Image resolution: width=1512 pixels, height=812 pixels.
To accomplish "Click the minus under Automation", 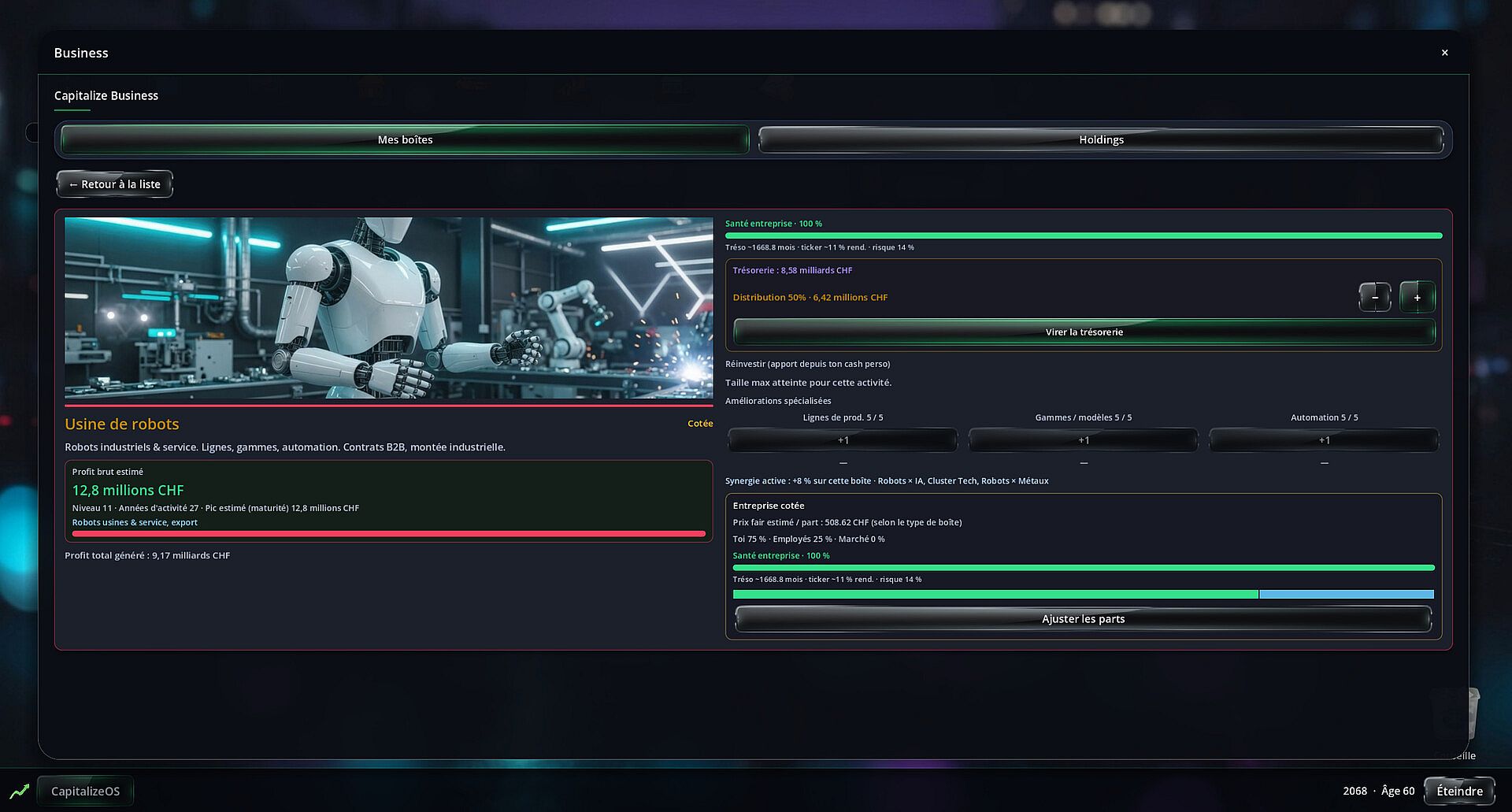I will coord(1324,463).
